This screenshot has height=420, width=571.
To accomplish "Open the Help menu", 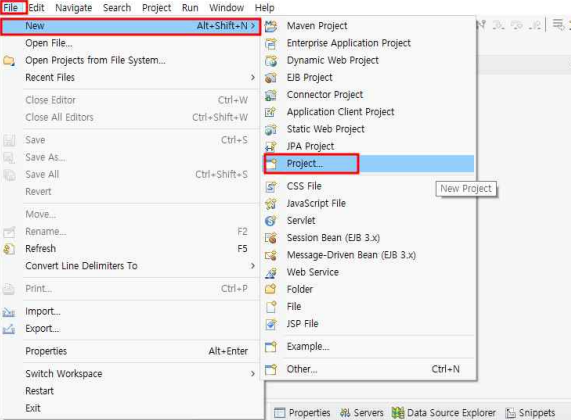I will pyautogui.click(x=264, y=7).
